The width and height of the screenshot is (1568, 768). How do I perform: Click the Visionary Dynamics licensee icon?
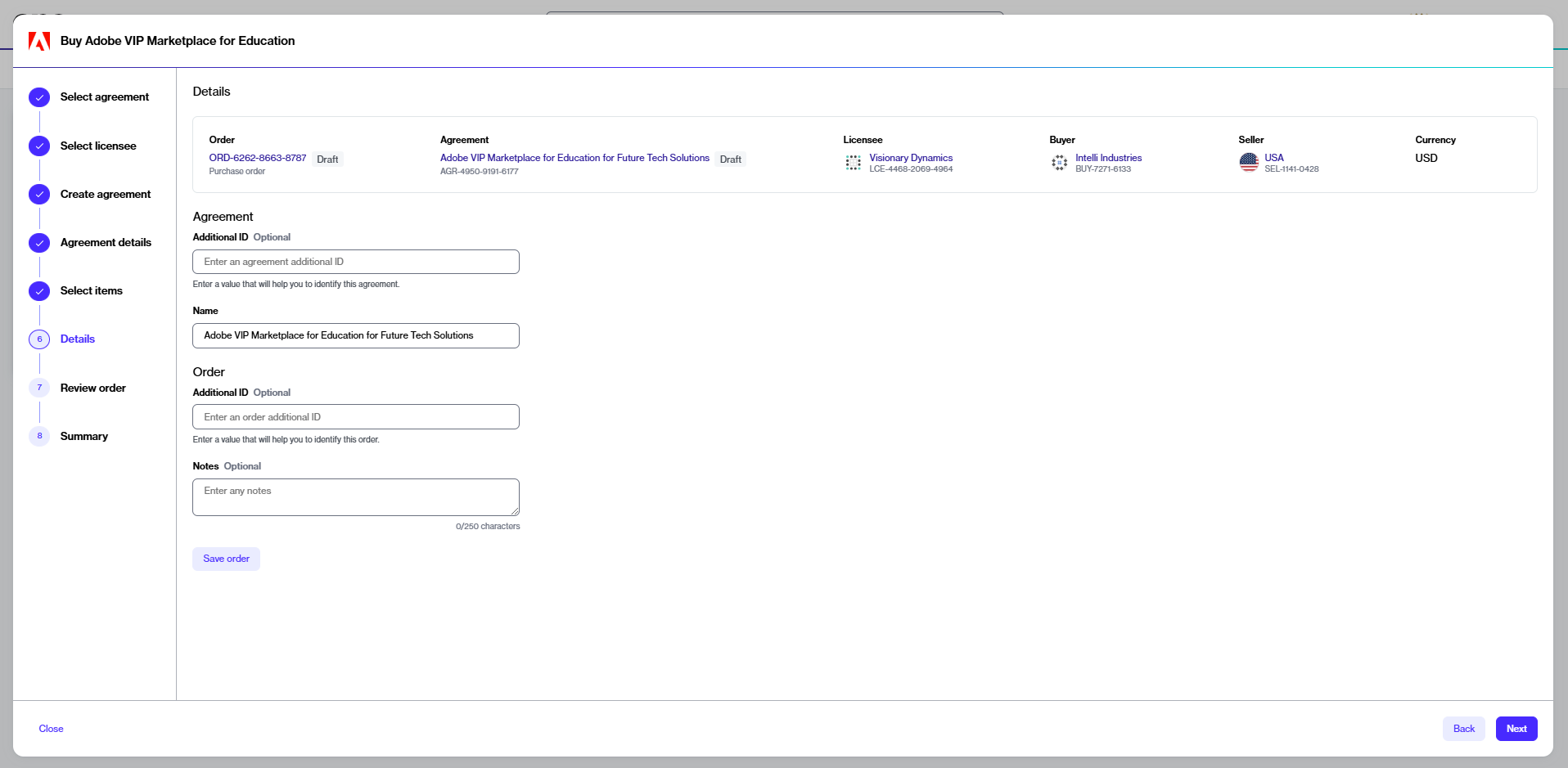coord(853,163)
